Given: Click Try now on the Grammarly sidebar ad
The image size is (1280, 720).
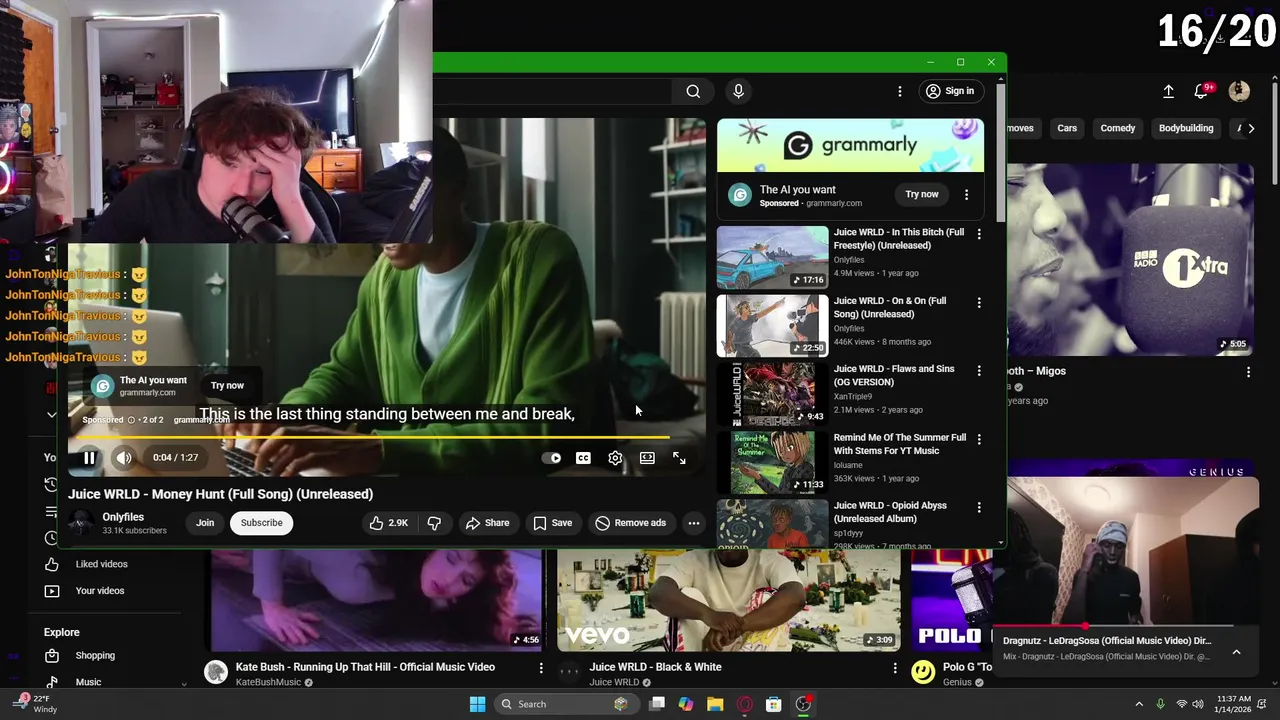Looking at the screenshot, I should click(x=922, y=194).
